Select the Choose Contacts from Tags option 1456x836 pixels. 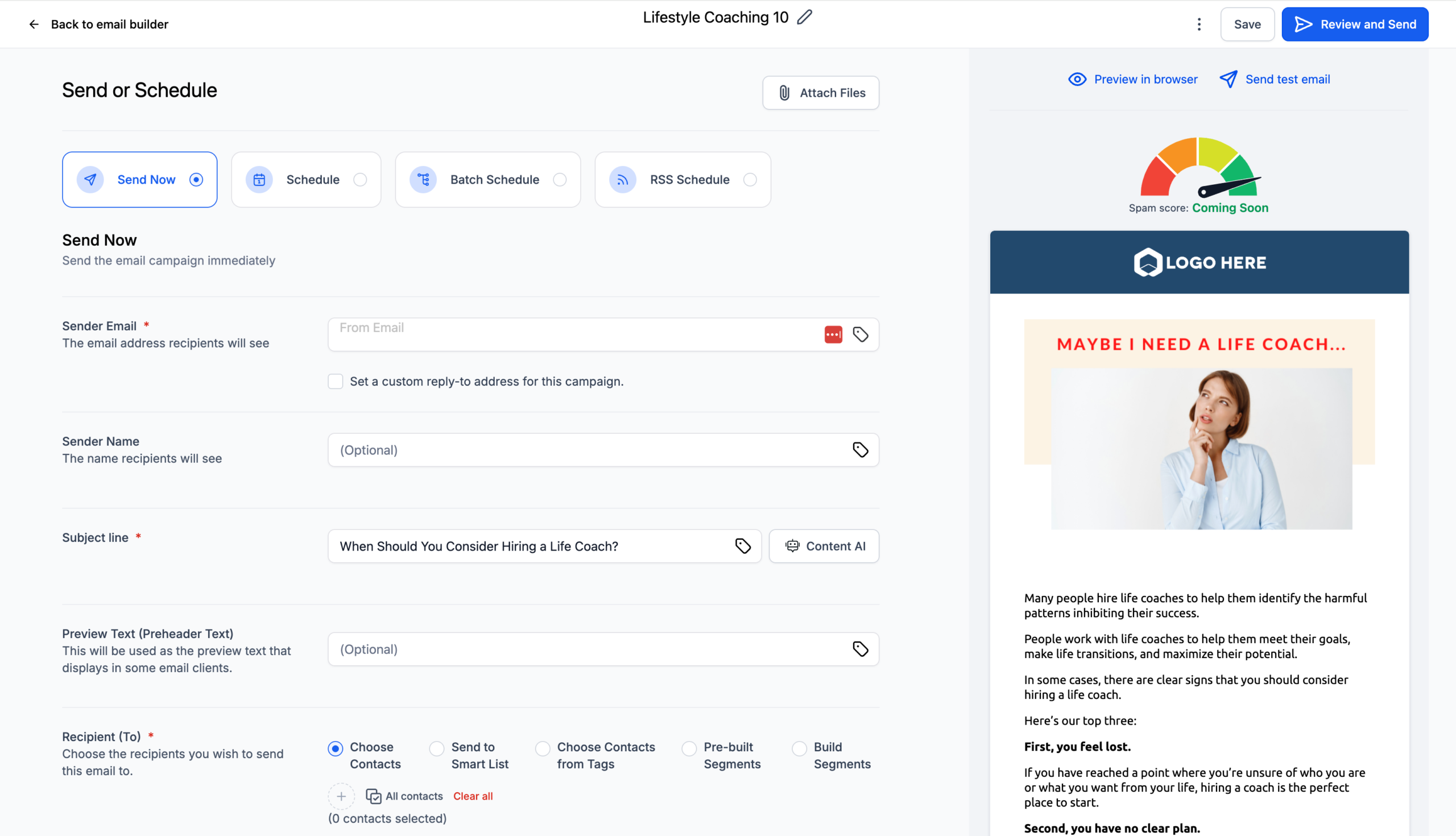point(542,749)
